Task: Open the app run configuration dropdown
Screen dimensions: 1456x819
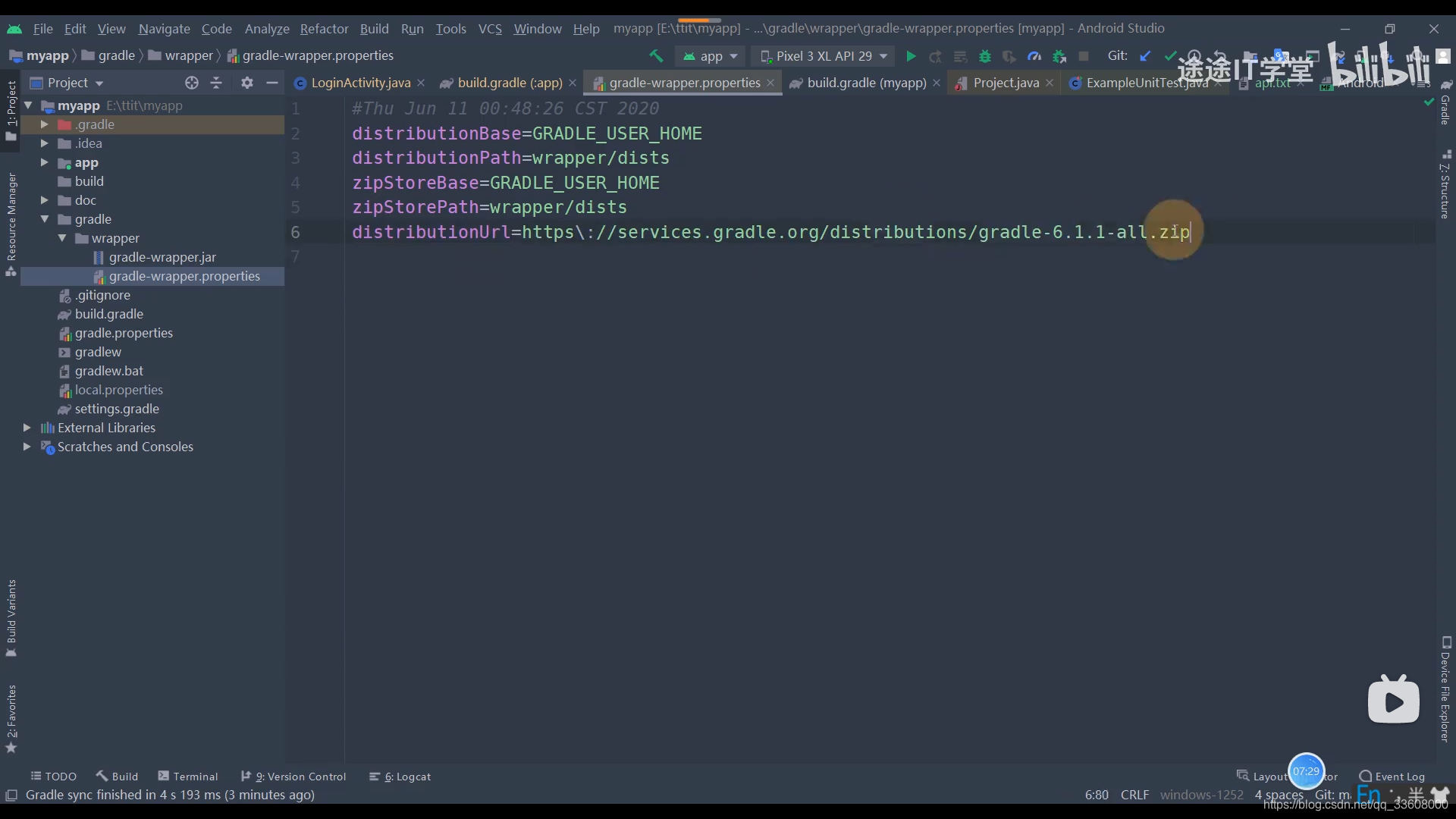Action: (711, 56)
